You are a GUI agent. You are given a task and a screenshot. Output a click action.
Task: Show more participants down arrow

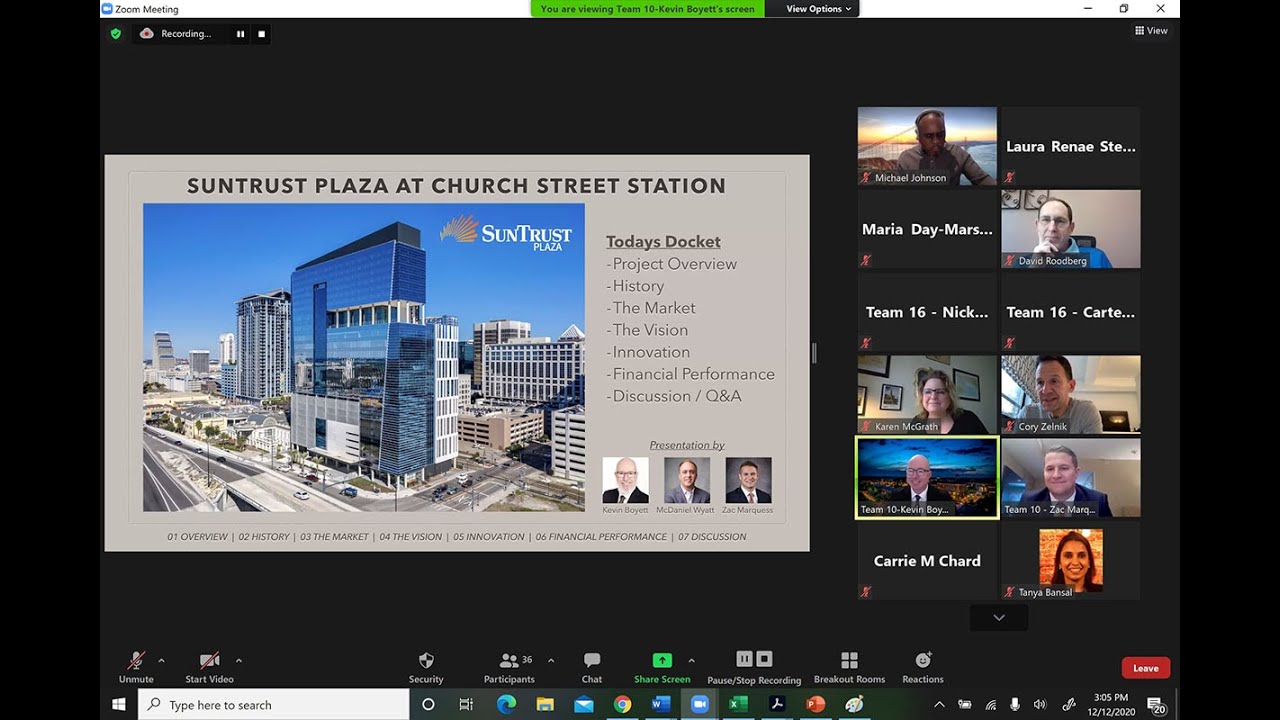998,618
